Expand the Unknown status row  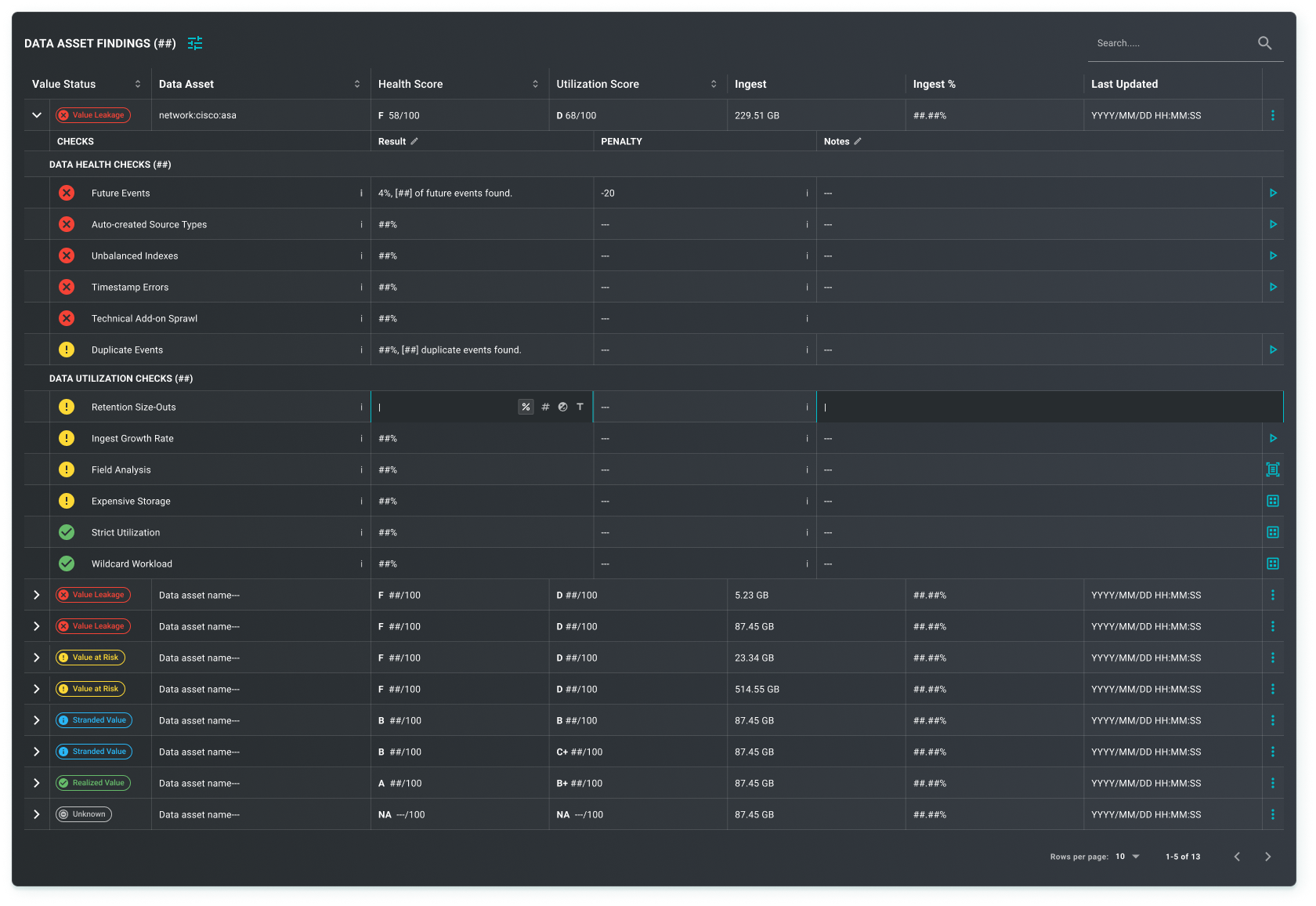coord(37,814)
